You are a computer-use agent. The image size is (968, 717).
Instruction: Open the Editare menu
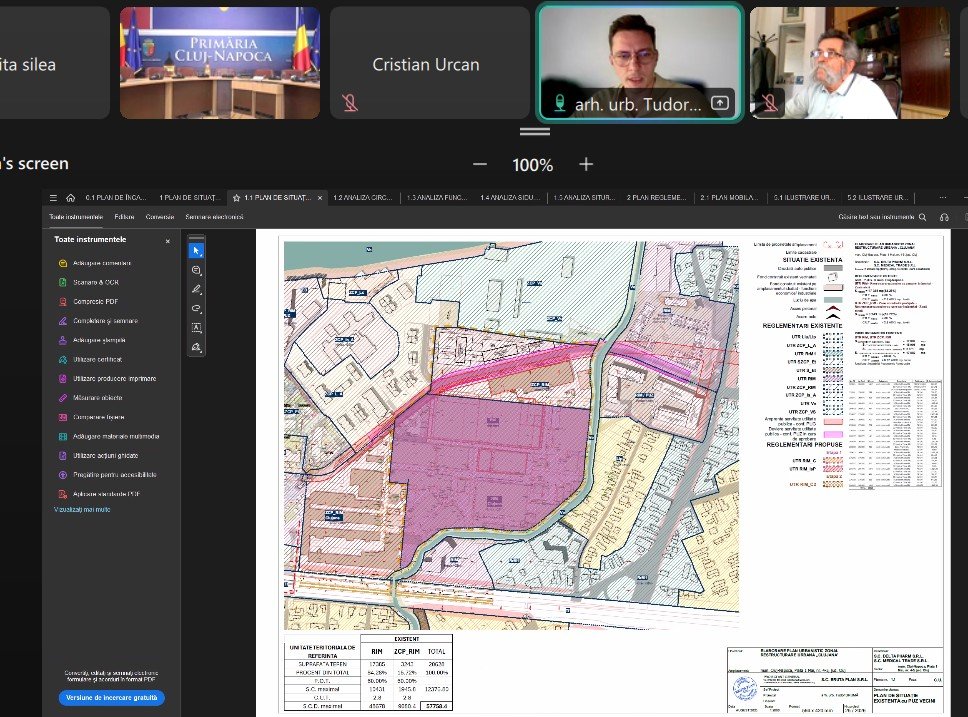124,217
